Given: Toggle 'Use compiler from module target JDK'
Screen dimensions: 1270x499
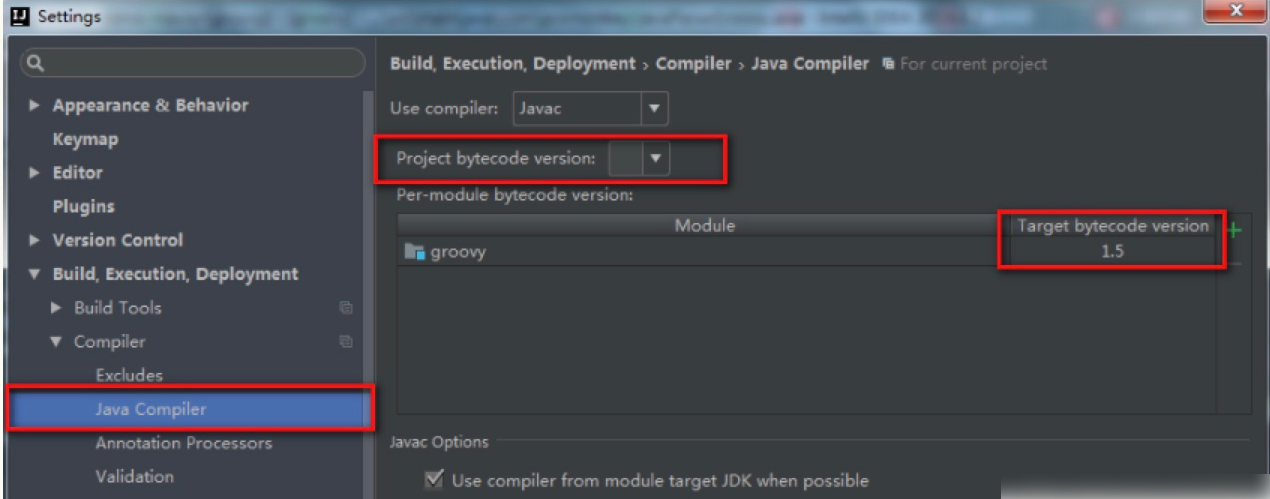Looking at the screenshot, I should pos(434,481).
